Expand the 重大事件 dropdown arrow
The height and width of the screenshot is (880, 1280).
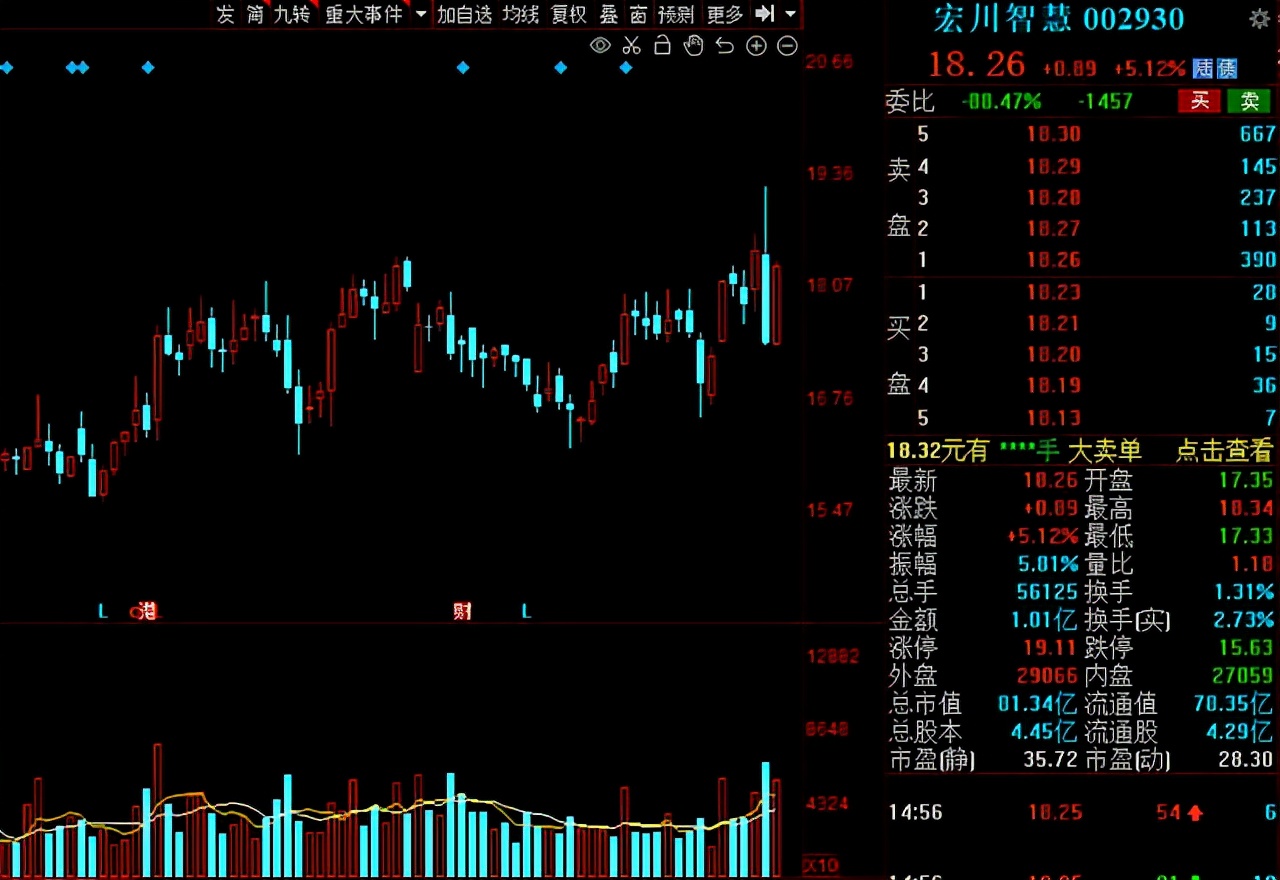(x=420, y=15)
